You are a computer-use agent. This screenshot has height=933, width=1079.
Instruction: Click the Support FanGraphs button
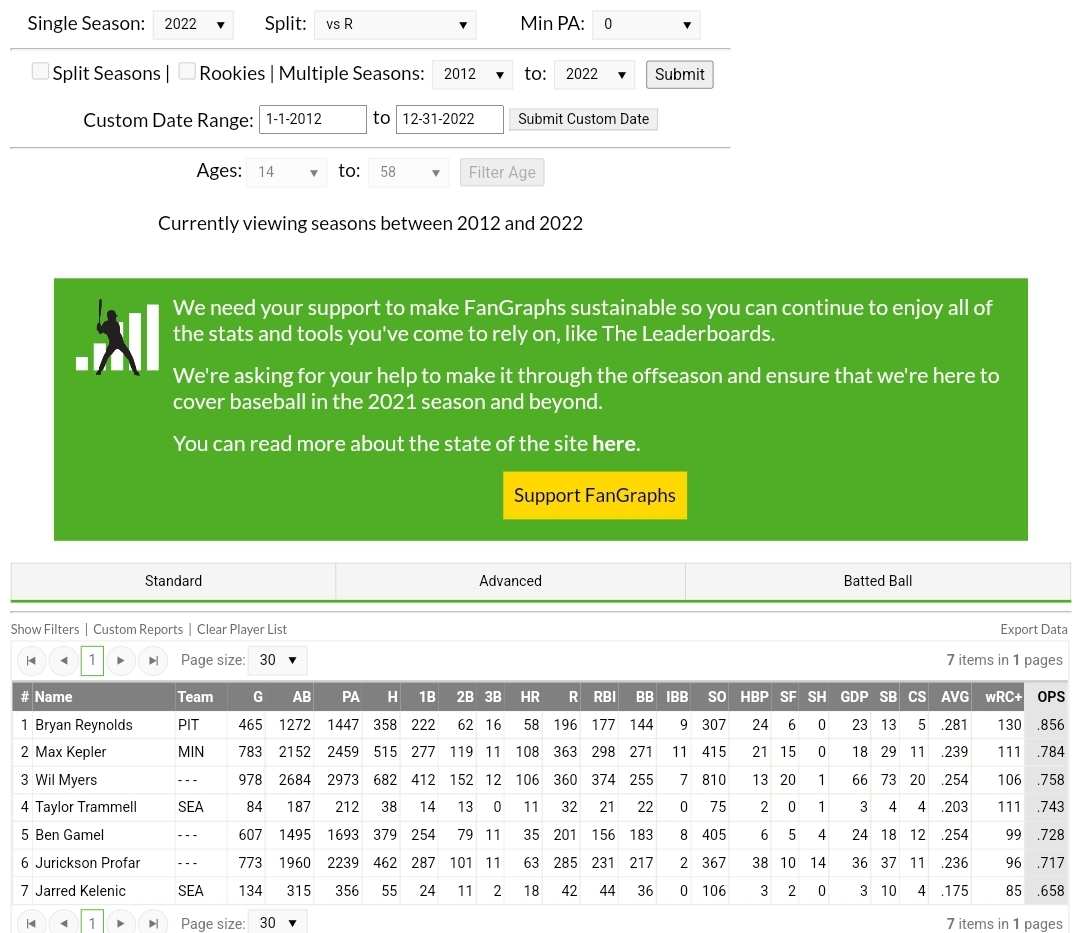click(x=595, y=495)
